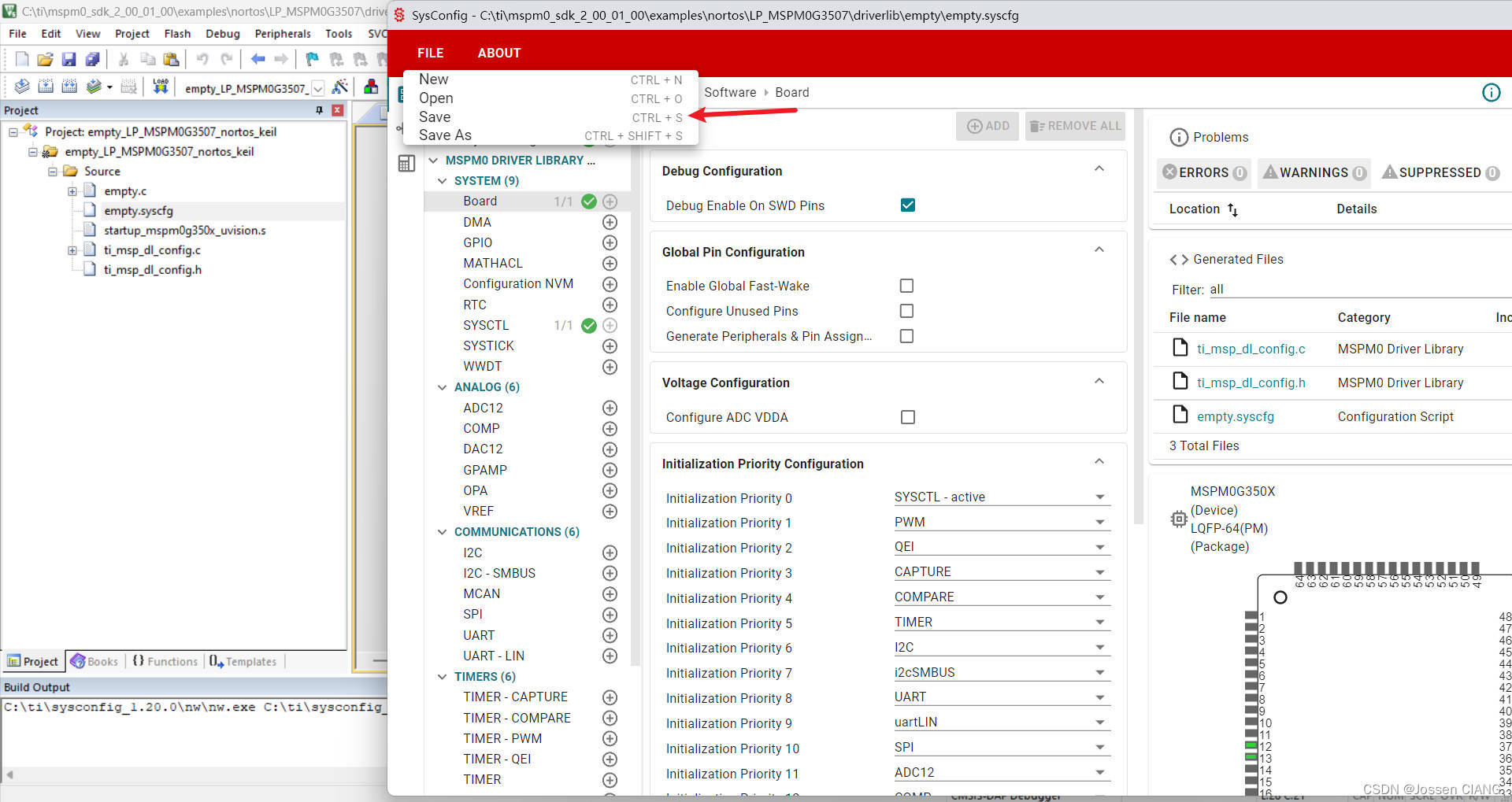1512x802 pixels.
Task: Open generated file ti_msp_dl_config.c link
Action: coord(1251,349)
